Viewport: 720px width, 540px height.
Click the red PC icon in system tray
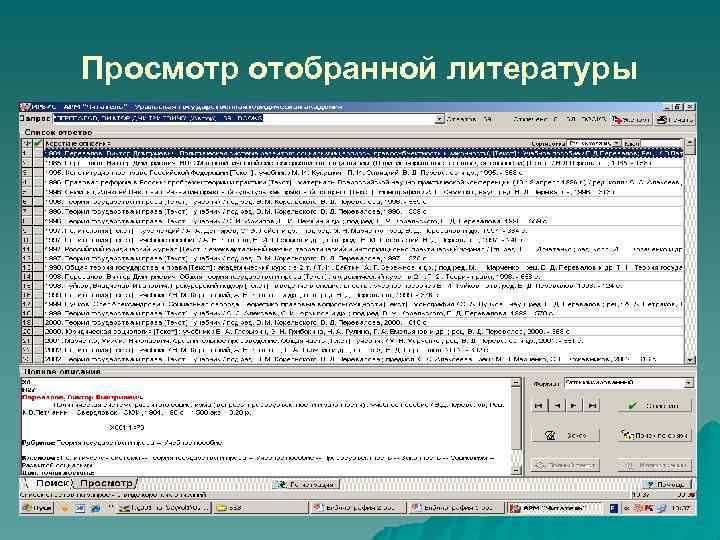[648, 508]
